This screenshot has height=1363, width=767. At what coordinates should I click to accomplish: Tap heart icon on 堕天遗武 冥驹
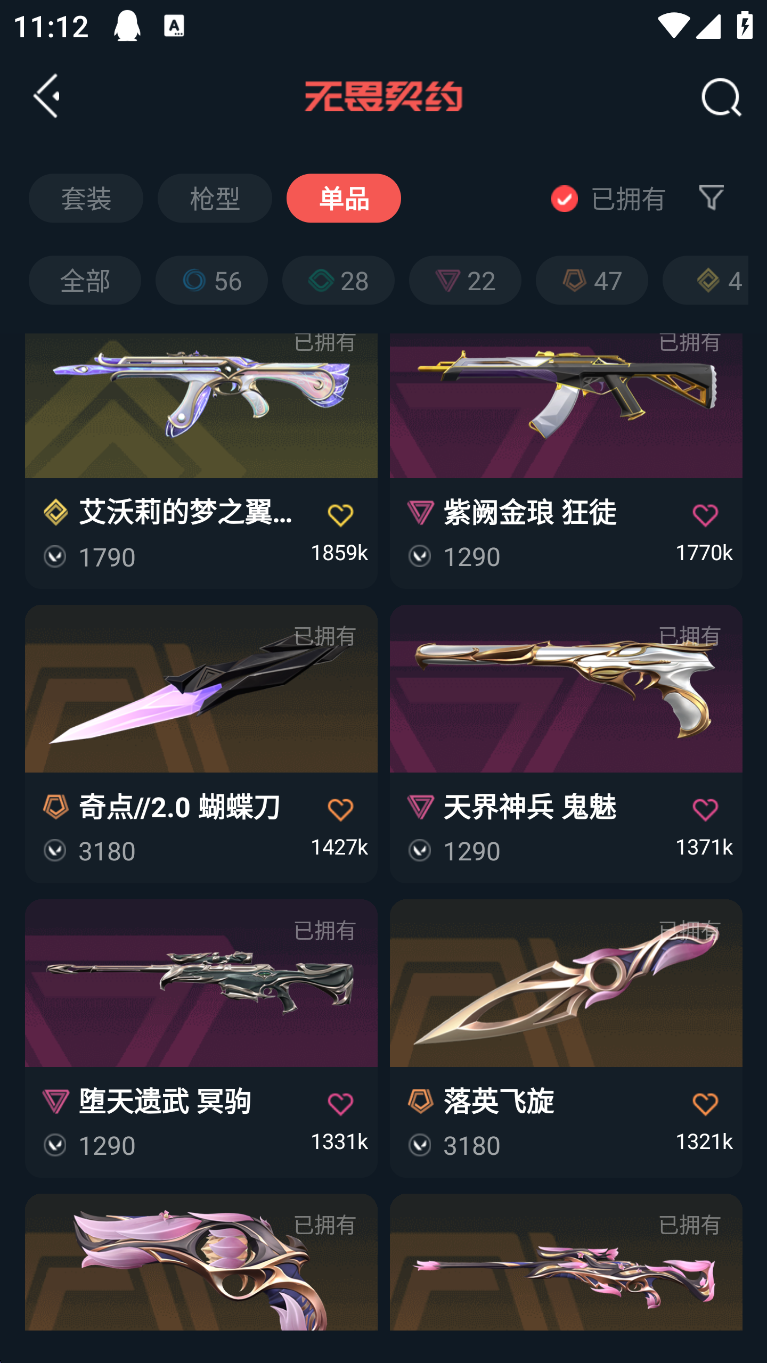pyautogui.click(x=340, y=1103)
